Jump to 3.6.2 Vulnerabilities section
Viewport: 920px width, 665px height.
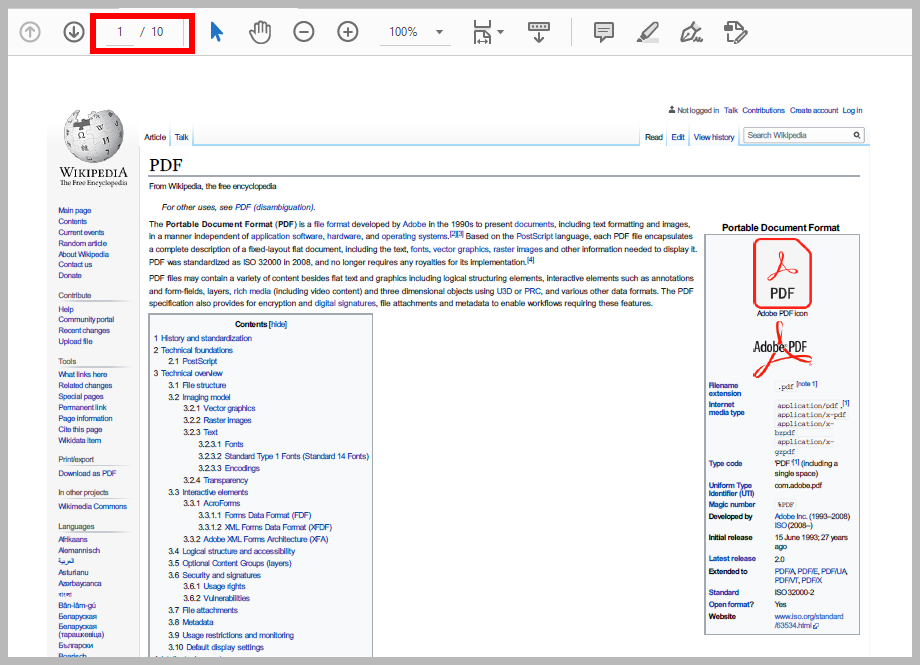point(226,598)
